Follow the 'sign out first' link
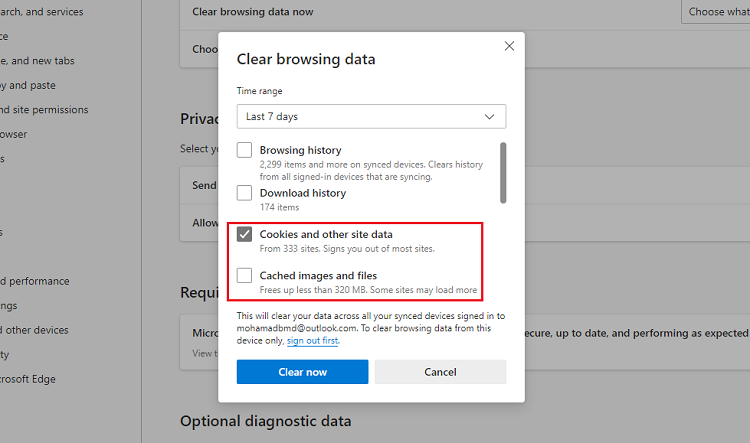Viewport: 750px width, 443px height. pyautogui.click(x=312, y=341)
